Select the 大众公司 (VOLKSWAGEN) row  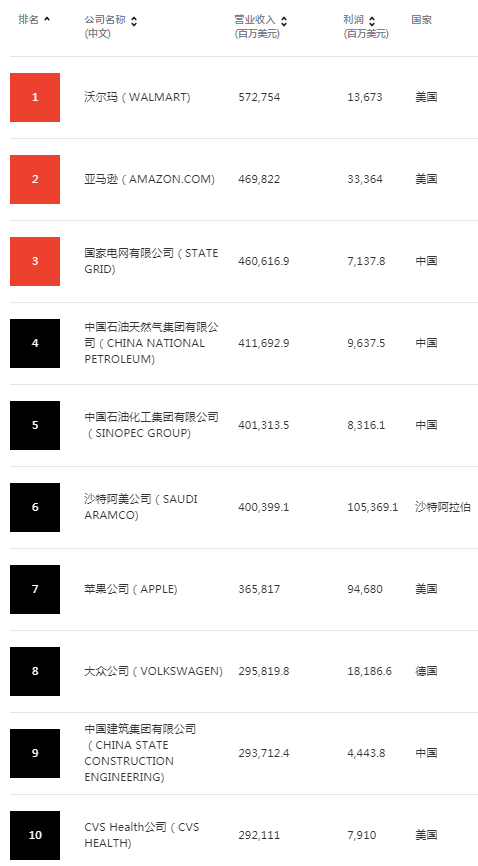(x=244, y=671)
